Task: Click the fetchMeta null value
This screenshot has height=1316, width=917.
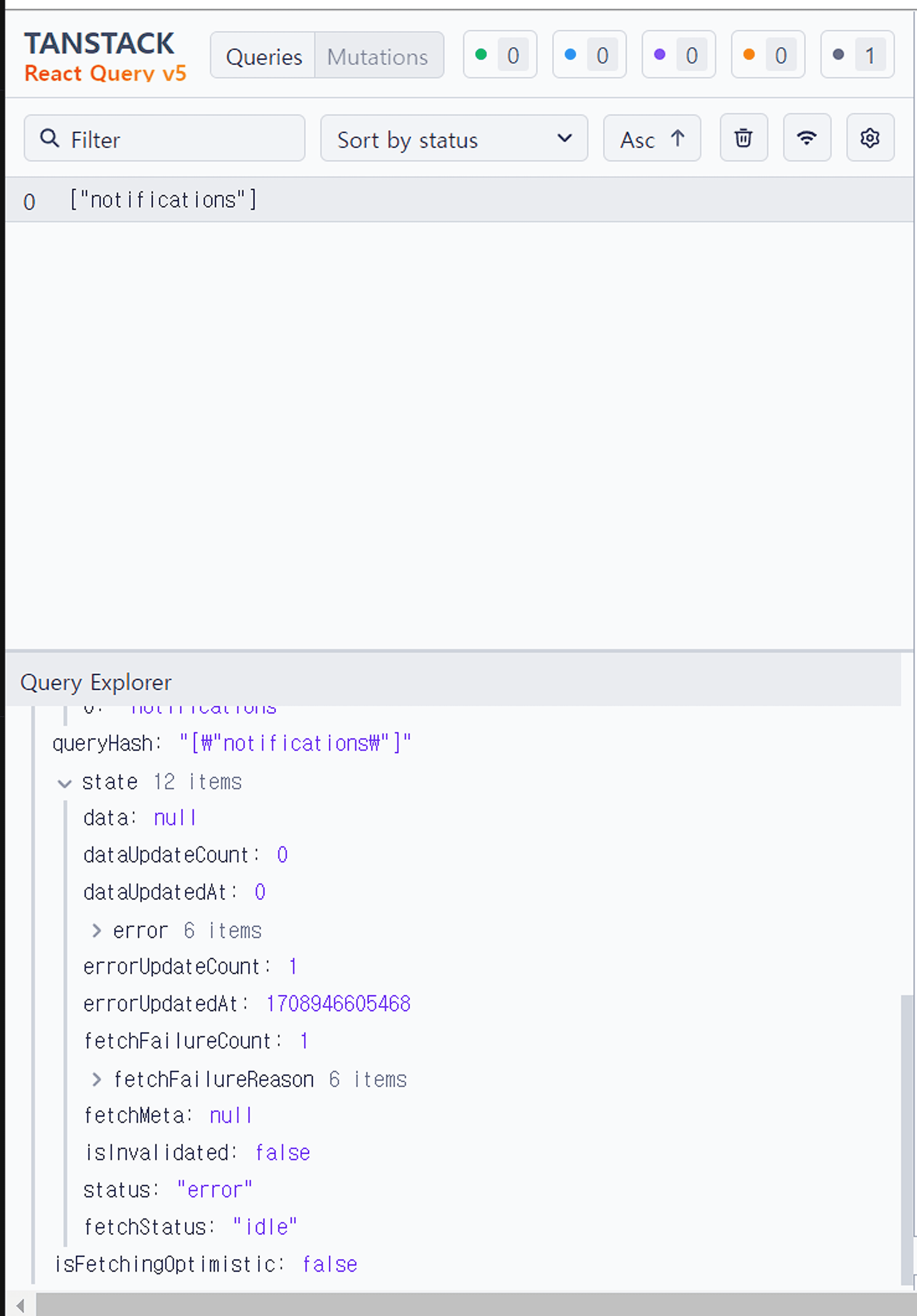Action: pos(231,1115)
